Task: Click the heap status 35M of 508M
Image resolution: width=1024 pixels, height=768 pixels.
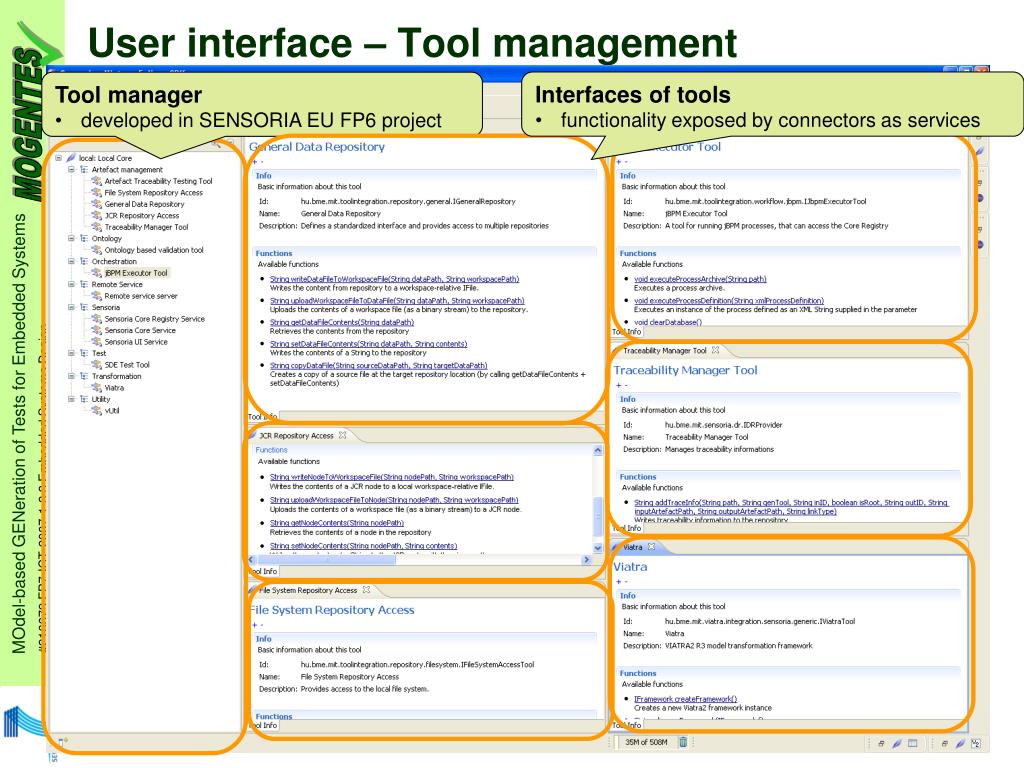Action: coord(647,743)
